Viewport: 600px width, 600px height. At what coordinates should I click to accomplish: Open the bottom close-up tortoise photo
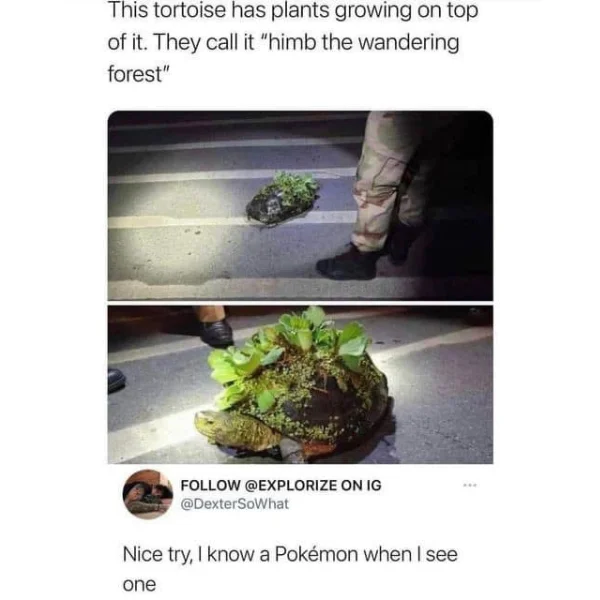[300, 385]
